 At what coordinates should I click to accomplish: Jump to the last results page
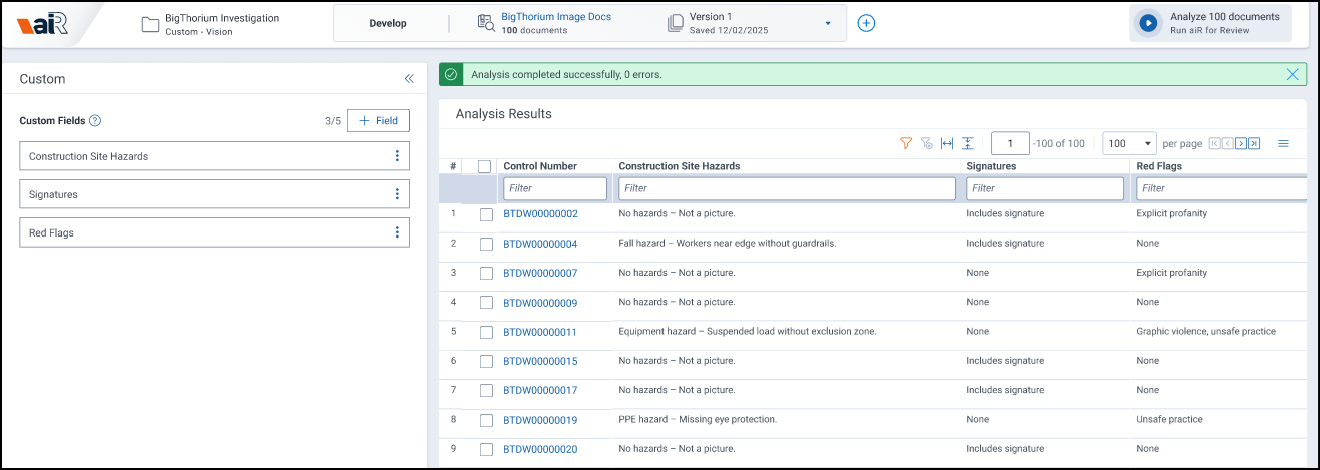tap(1254, 144)
